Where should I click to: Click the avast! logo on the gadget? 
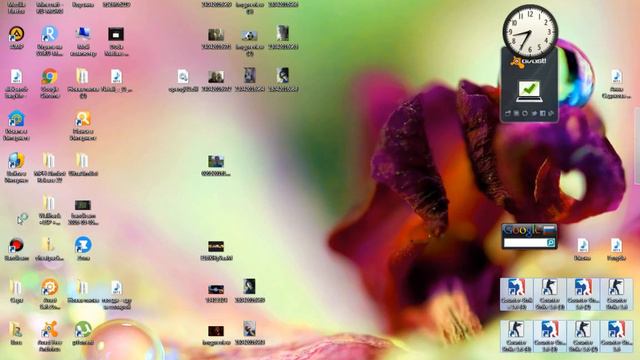pos(529,62)
